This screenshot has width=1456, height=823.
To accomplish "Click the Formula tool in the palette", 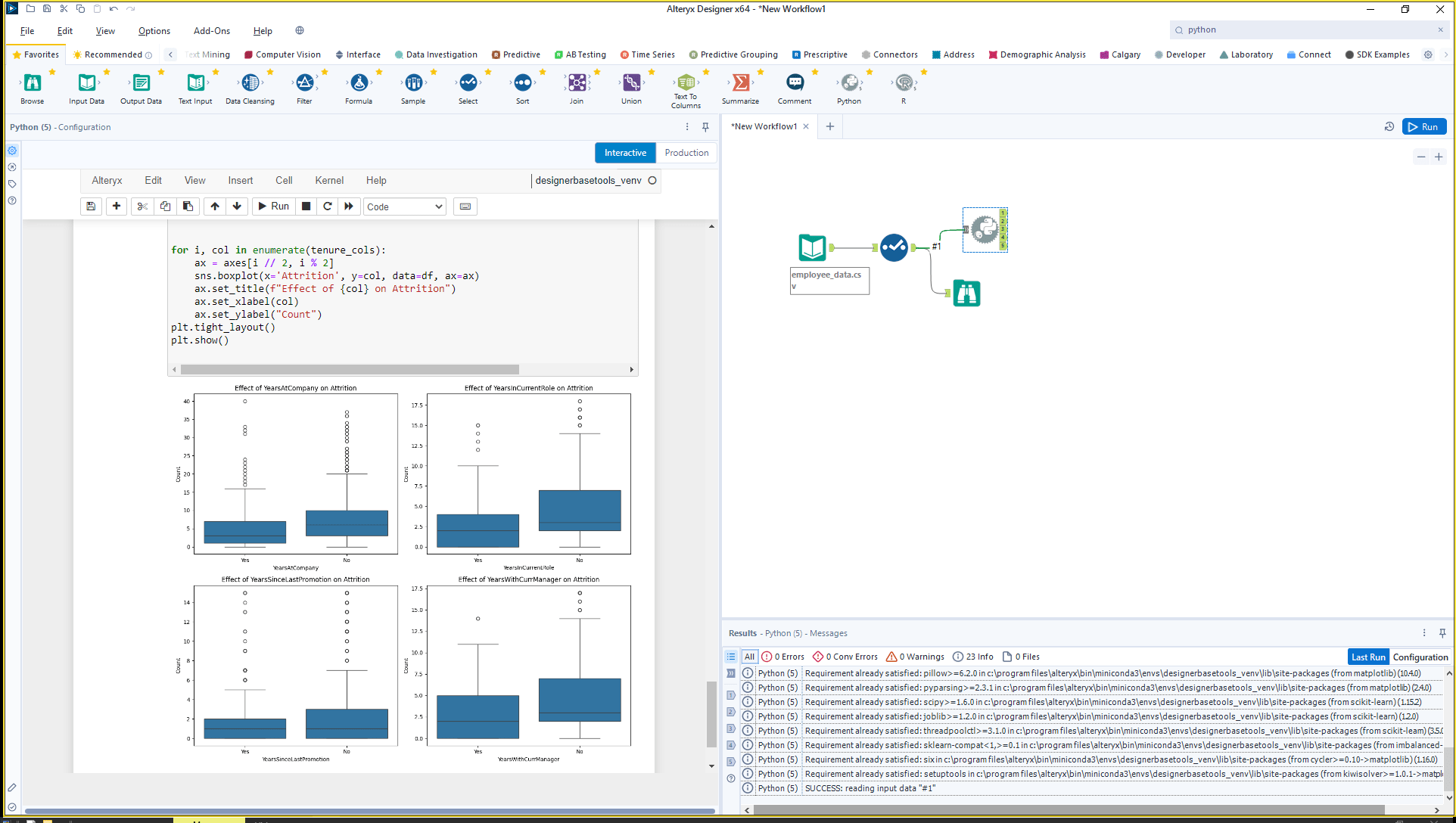I will [359, 83].
